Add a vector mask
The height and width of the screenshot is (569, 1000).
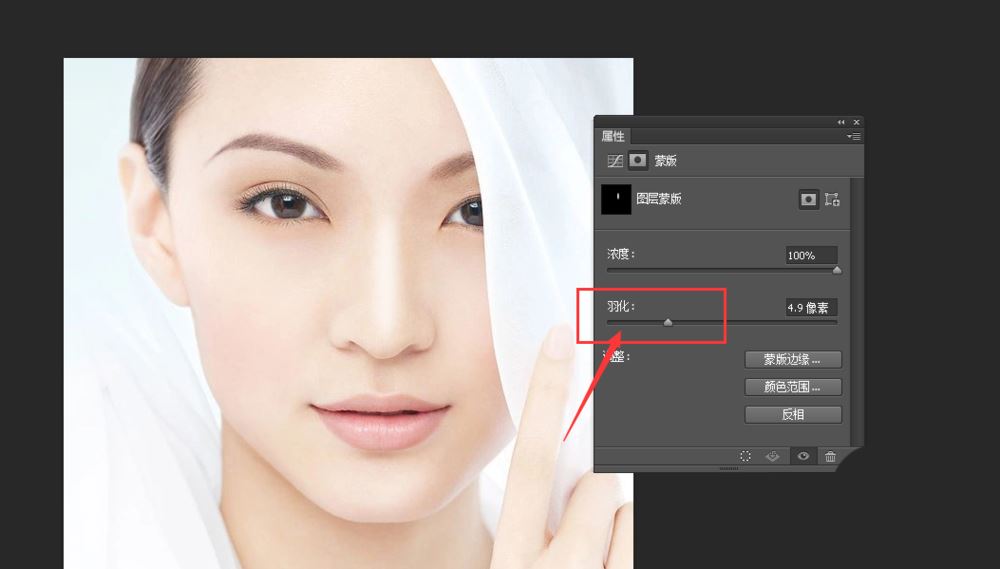832,199
